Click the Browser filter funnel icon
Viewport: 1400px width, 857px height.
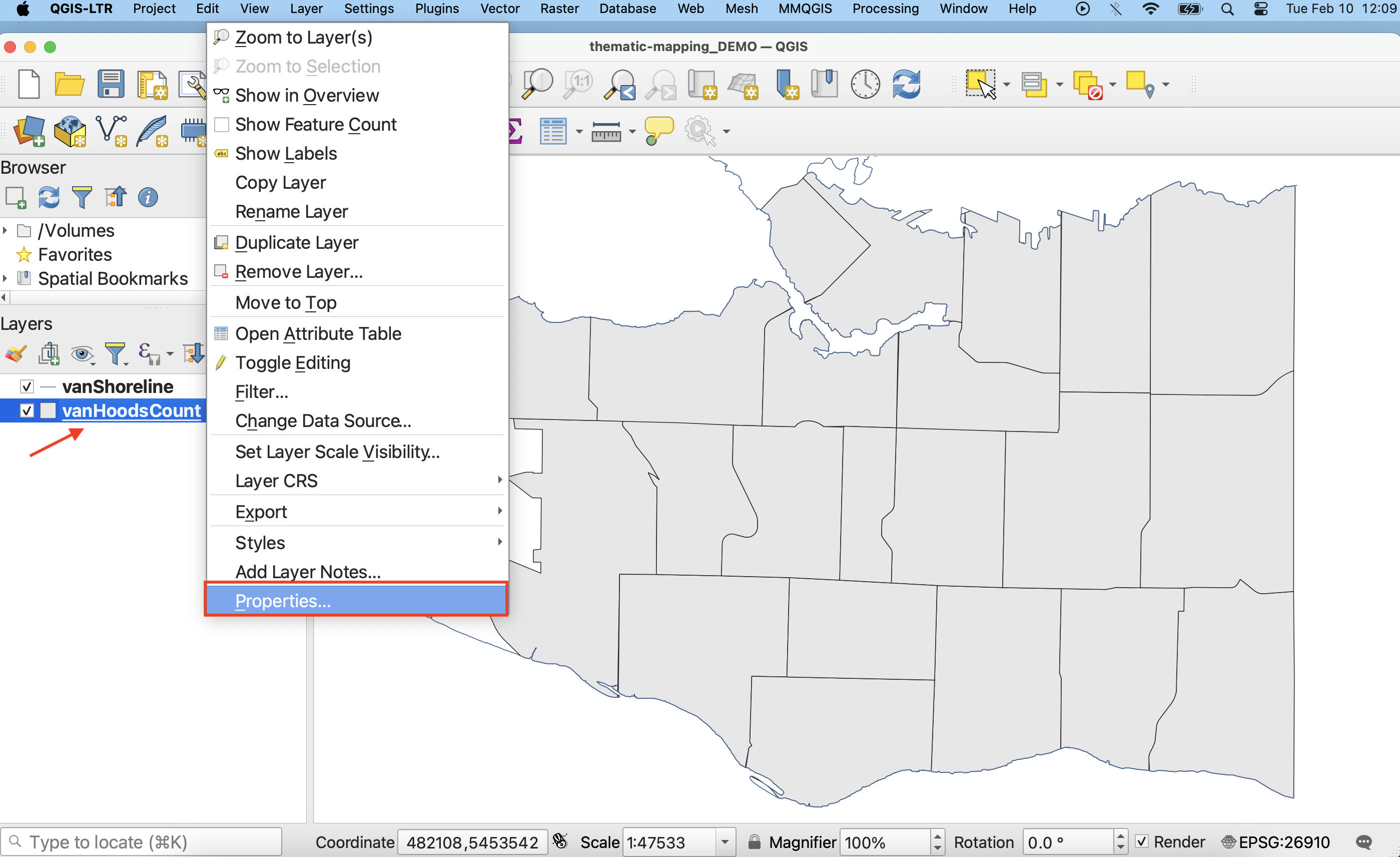(82, 197)
